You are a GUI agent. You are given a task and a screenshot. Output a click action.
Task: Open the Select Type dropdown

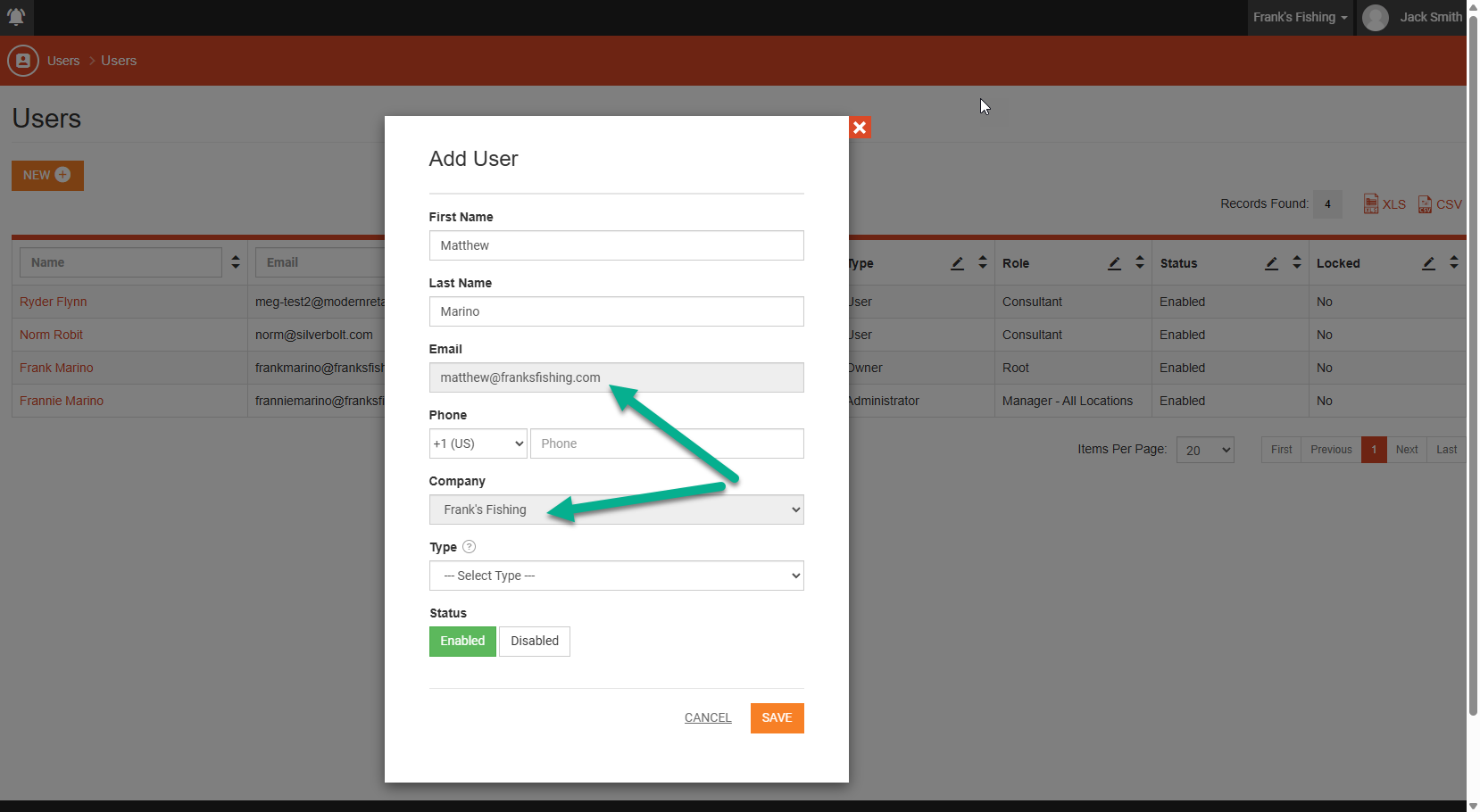point(617,576)
